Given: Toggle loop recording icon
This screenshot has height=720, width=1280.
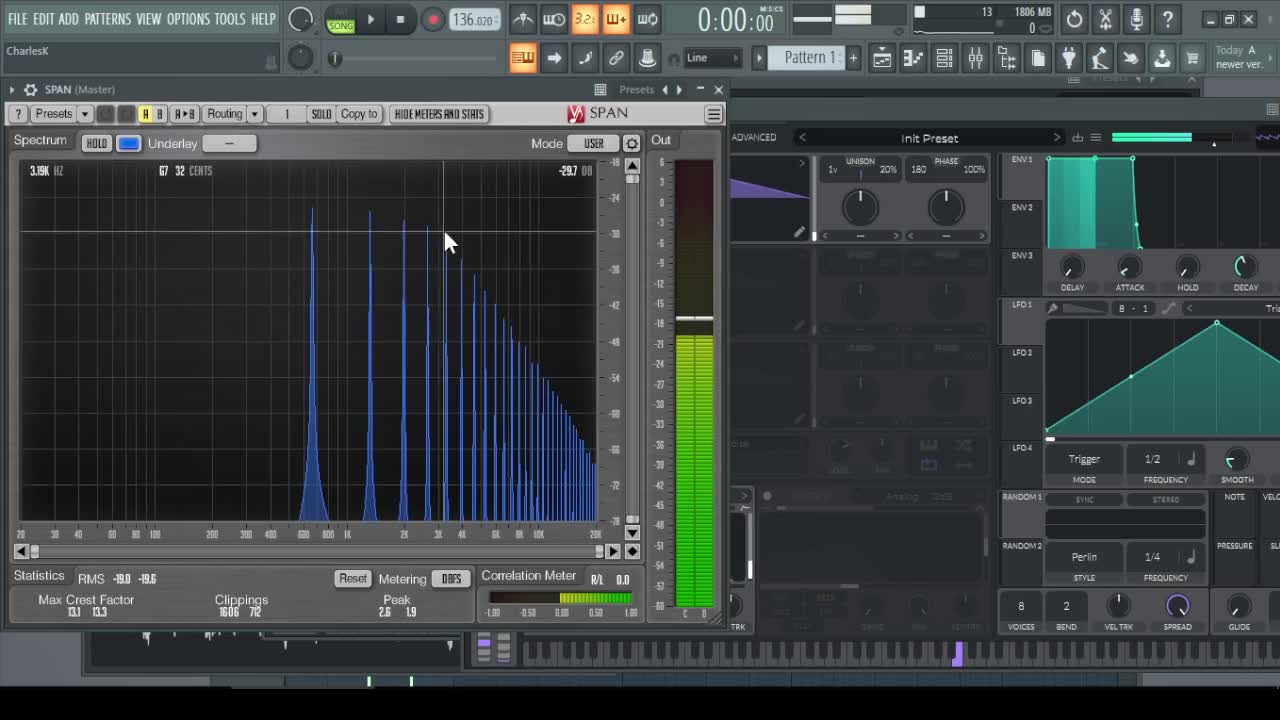Looking at the screenshot, I should point(647,19).
